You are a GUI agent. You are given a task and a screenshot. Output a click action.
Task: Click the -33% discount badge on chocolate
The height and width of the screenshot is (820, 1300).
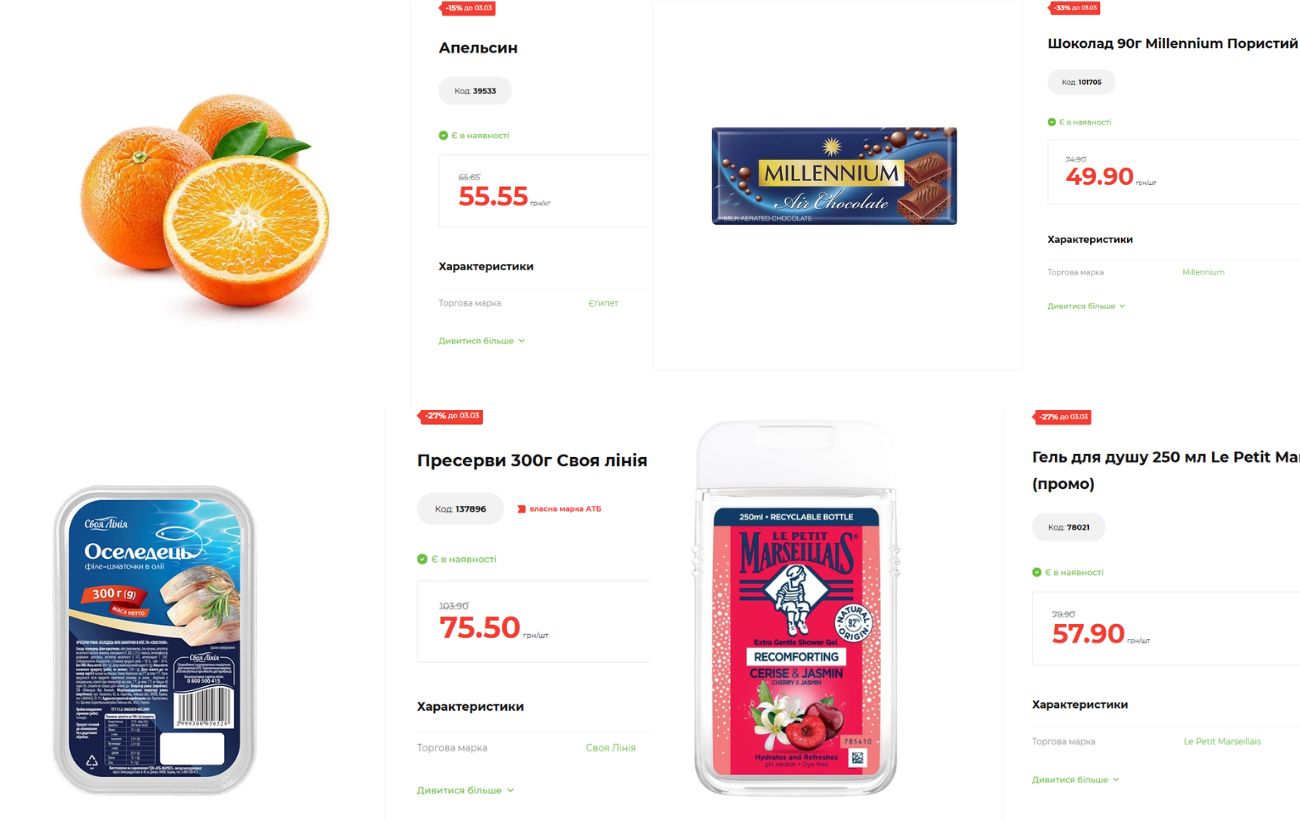1074,7
